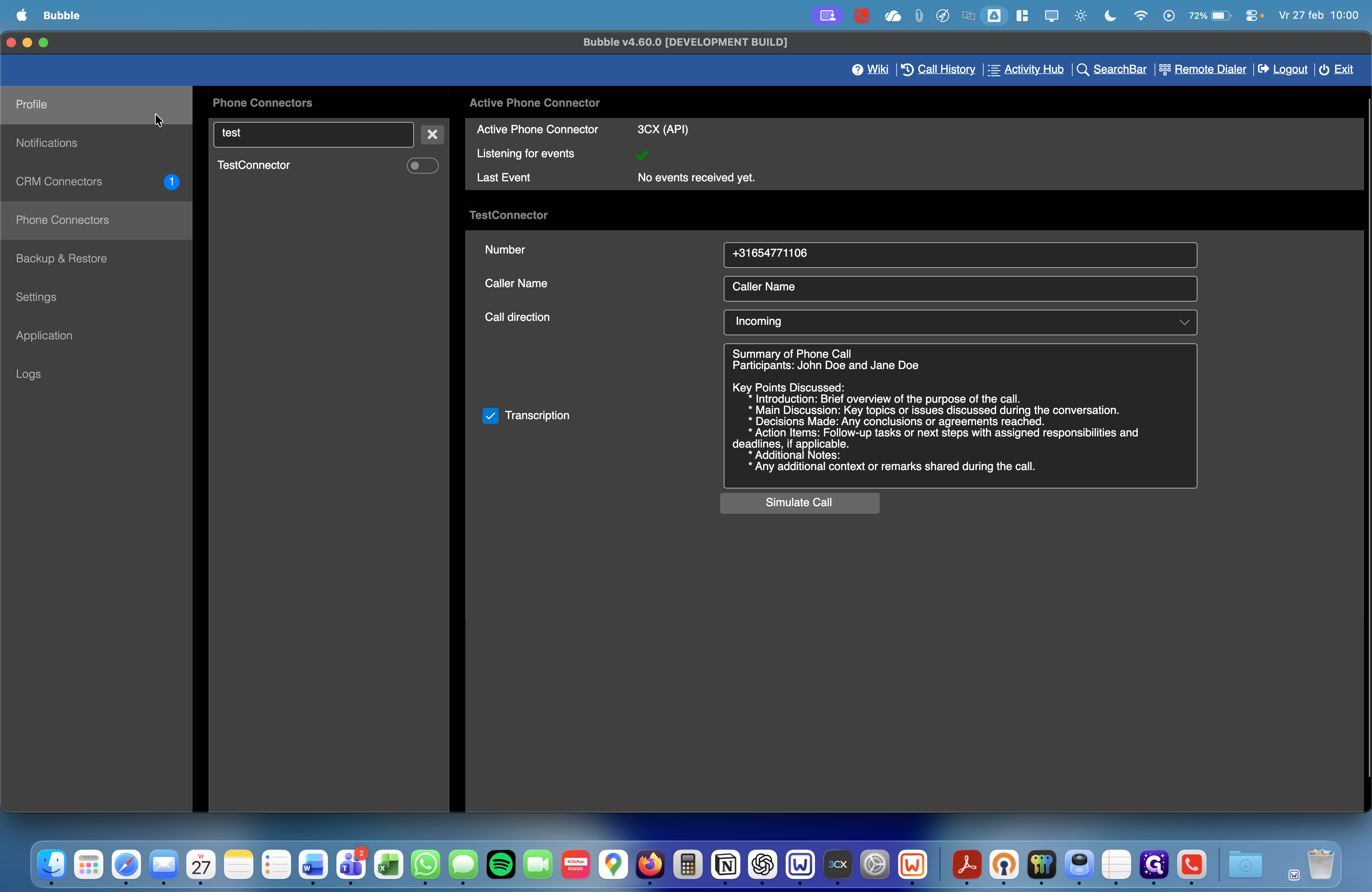Image resolution: width=1372 pixels, height=892 pixels.
Task: Click the Activity Hub list icon
Action: (994, 70)
